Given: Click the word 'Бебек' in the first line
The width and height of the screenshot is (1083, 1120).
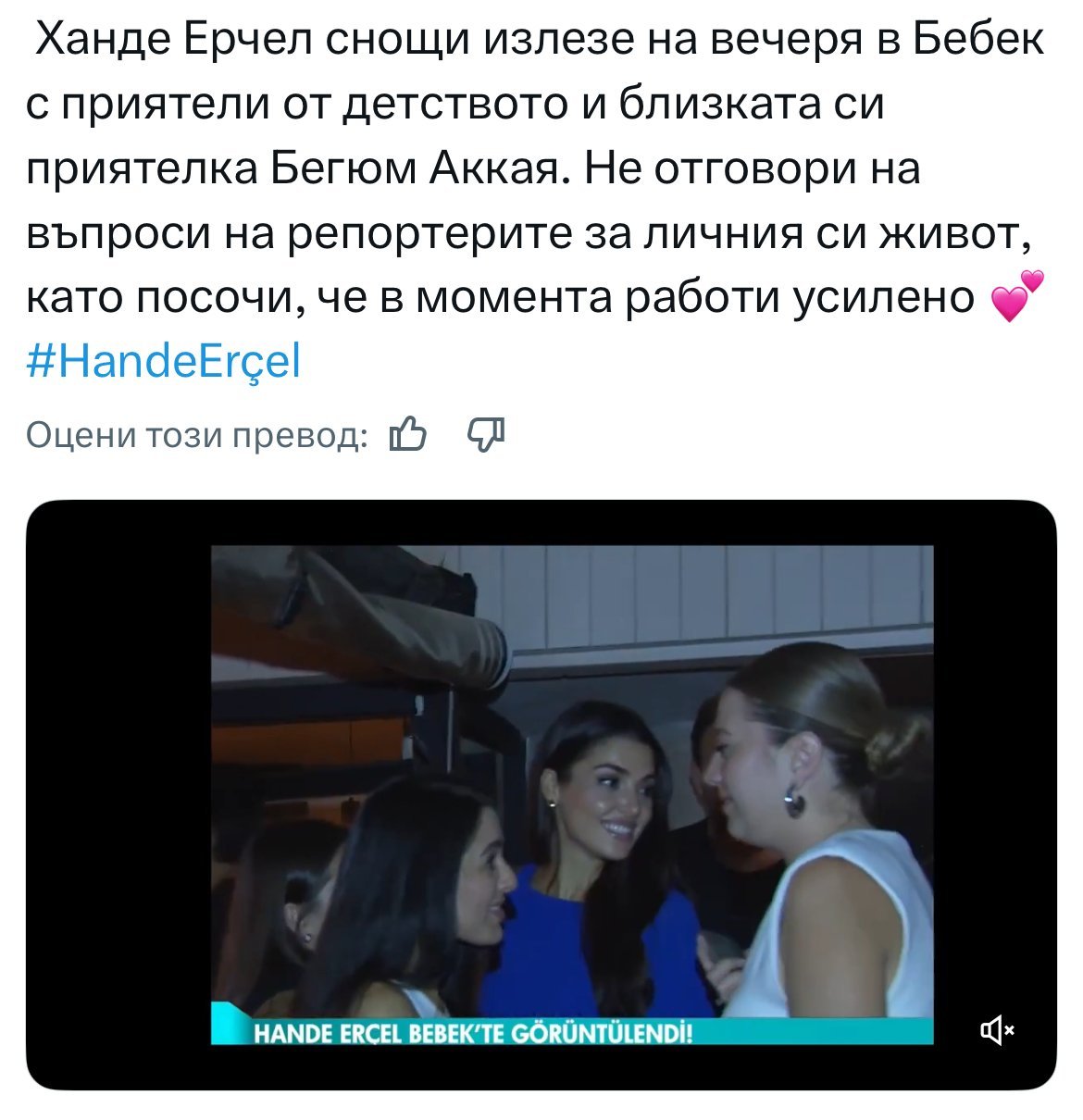Looking at the screenshot, I should (979, 40).
